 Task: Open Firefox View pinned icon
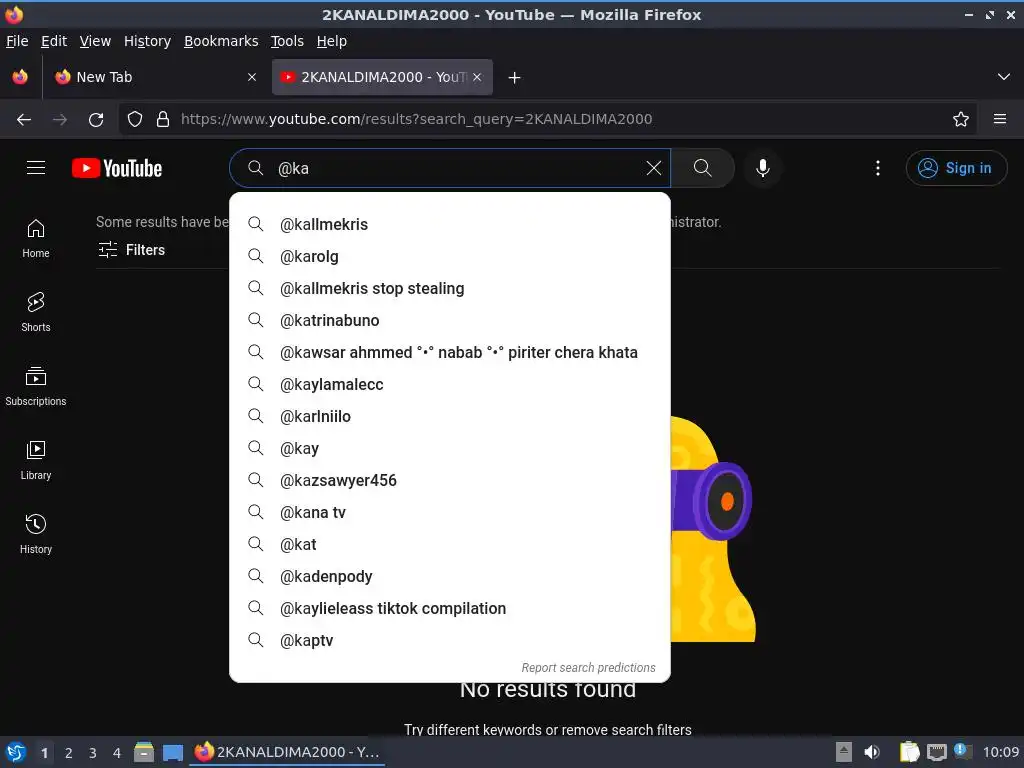[x=20, y=77]
